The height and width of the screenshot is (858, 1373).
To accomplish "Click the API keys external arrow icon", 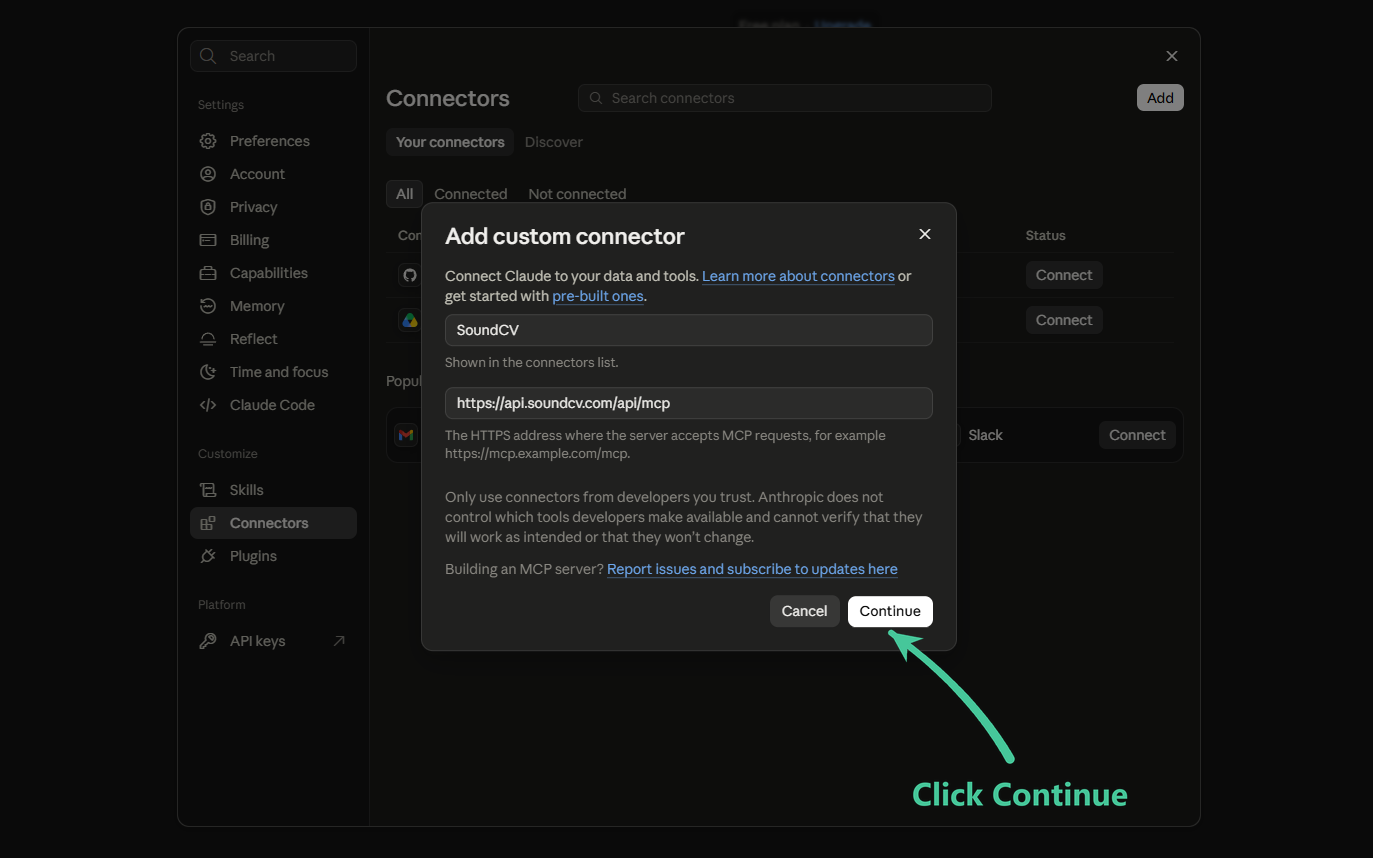I will tap(339, 641).
